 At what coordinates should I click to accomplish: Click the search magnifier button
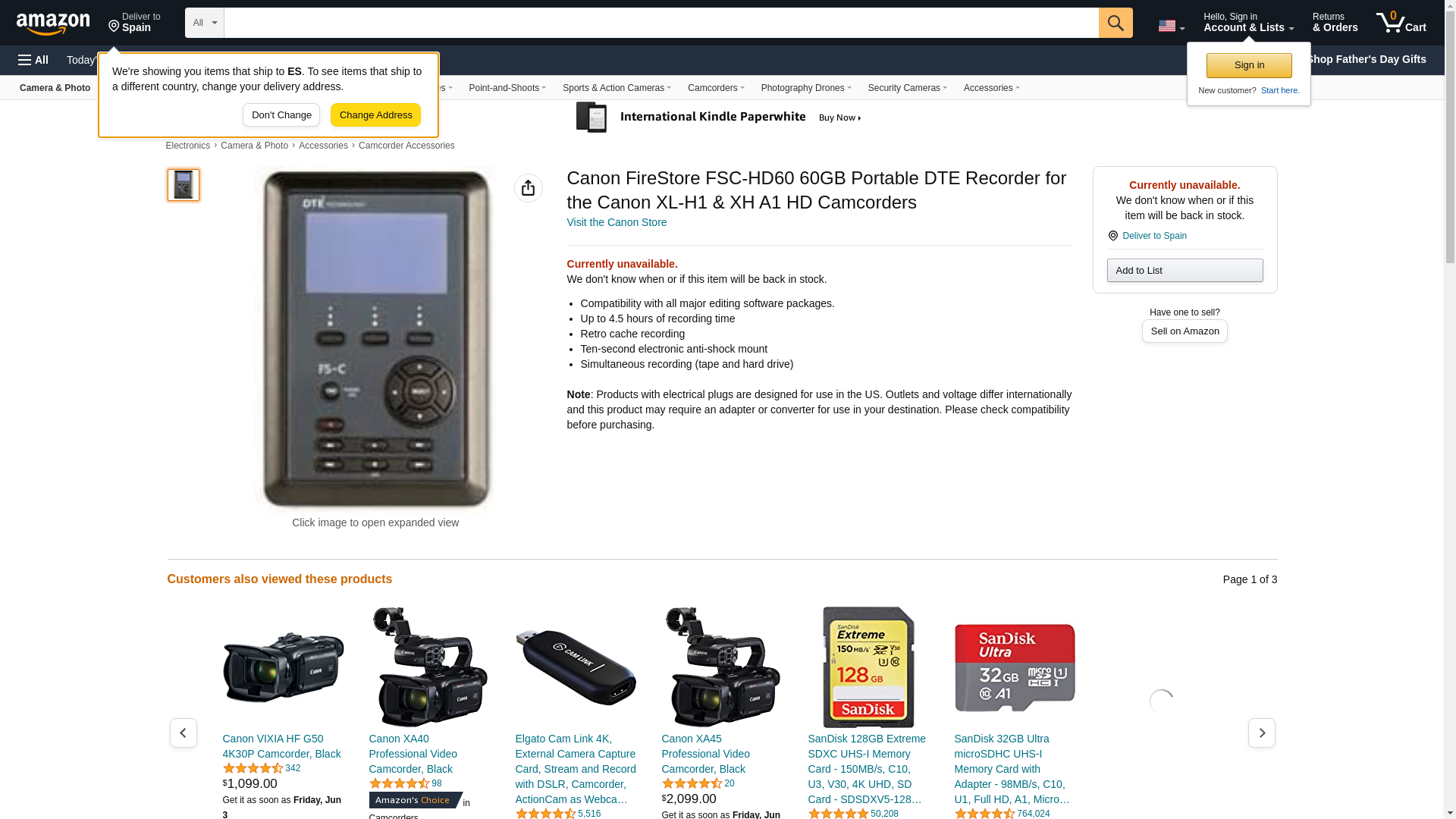click(x=1116, y=23)
